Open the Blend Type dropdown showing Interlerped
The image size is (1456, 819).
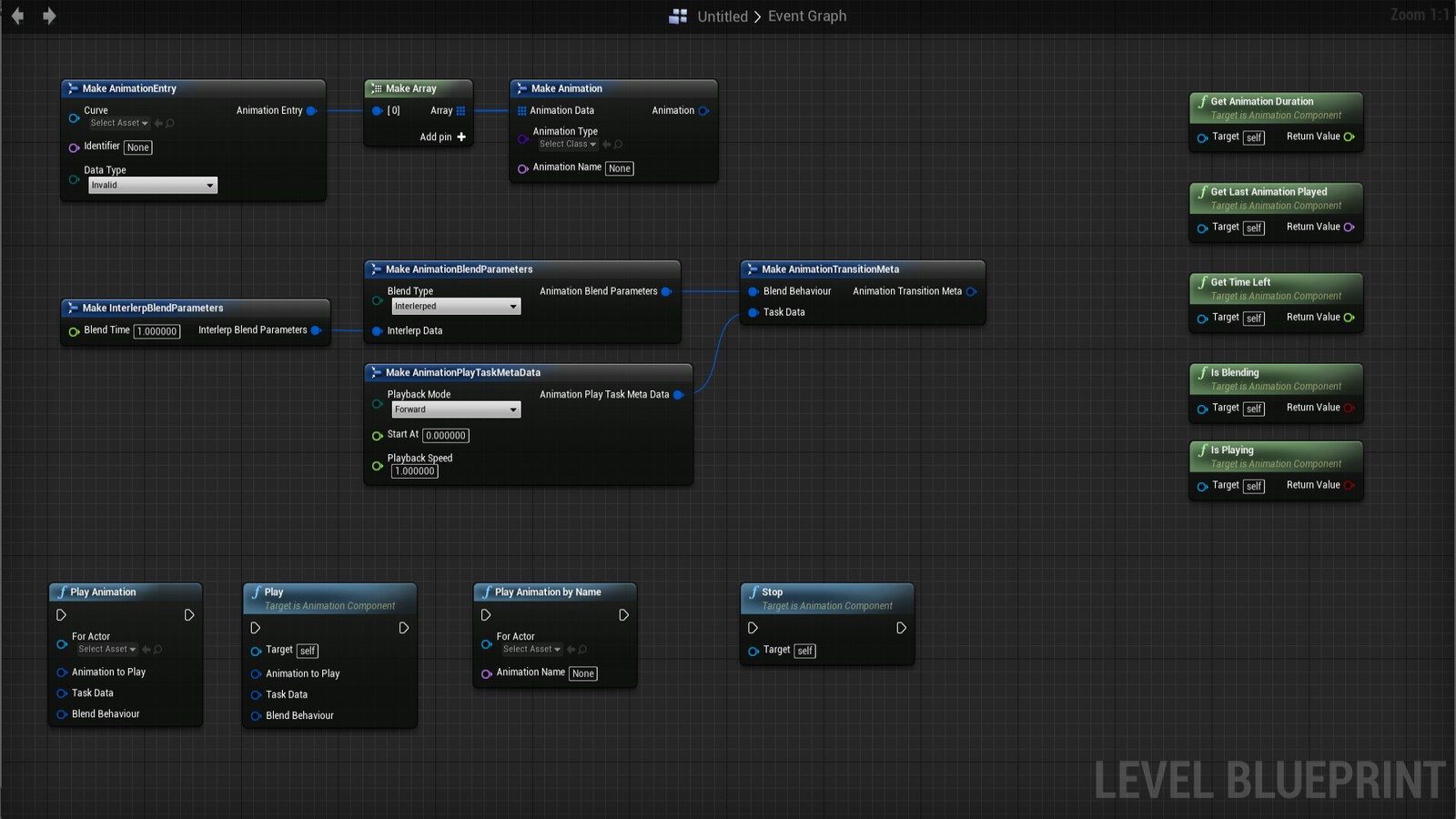coord(456,306)
